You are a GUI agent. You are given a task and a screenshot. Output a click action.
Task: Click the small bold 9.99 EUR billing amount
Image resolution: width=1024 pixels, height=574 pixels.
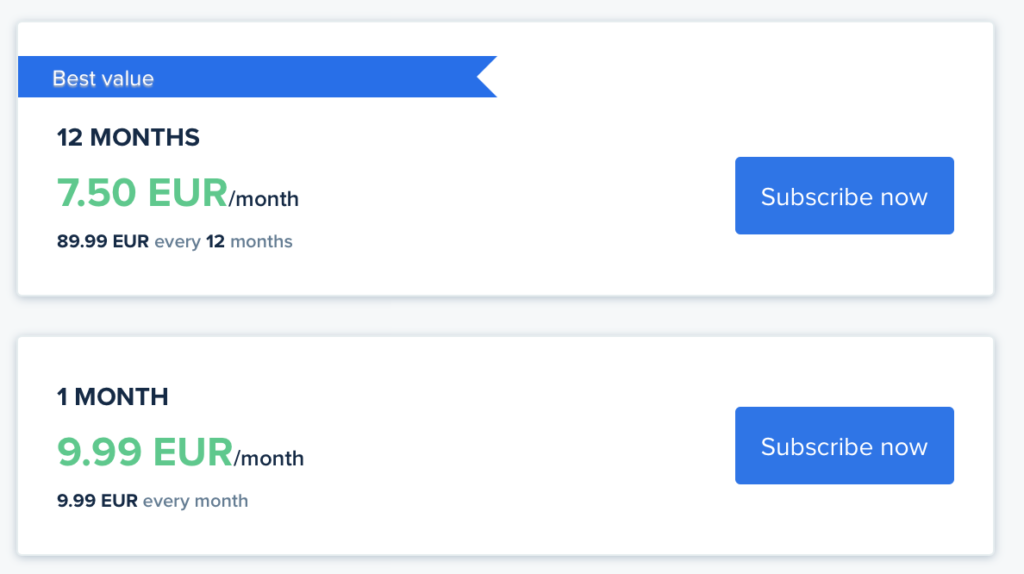point(98,501)
